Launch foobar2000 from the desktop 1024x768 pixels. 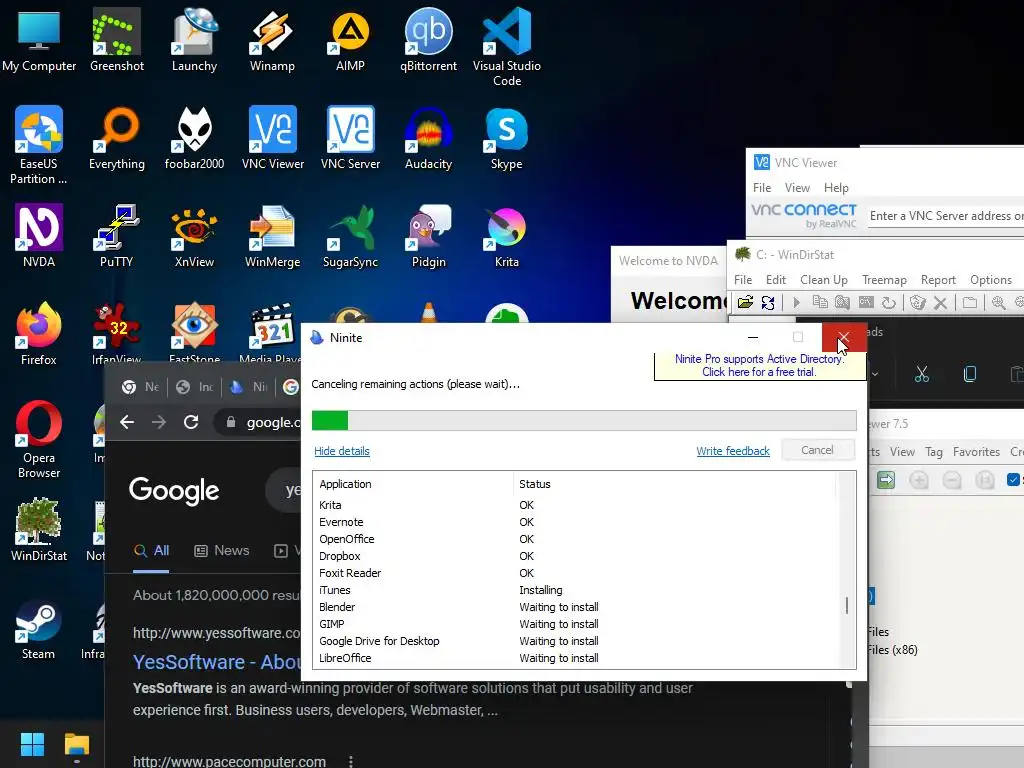pos(194,138)
